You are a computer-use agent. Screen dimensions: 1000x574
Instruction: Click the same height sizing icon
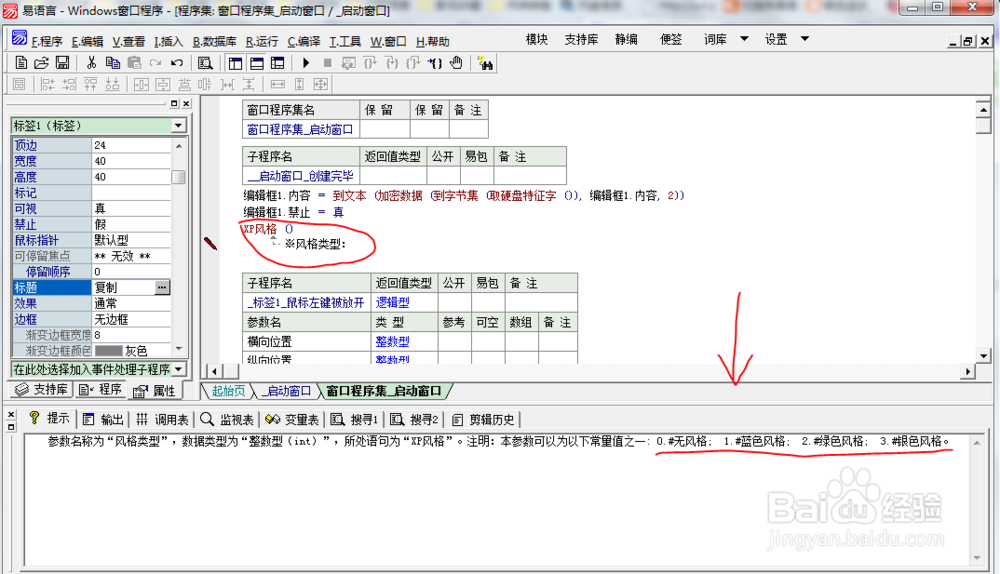click(x=299, y=84)
